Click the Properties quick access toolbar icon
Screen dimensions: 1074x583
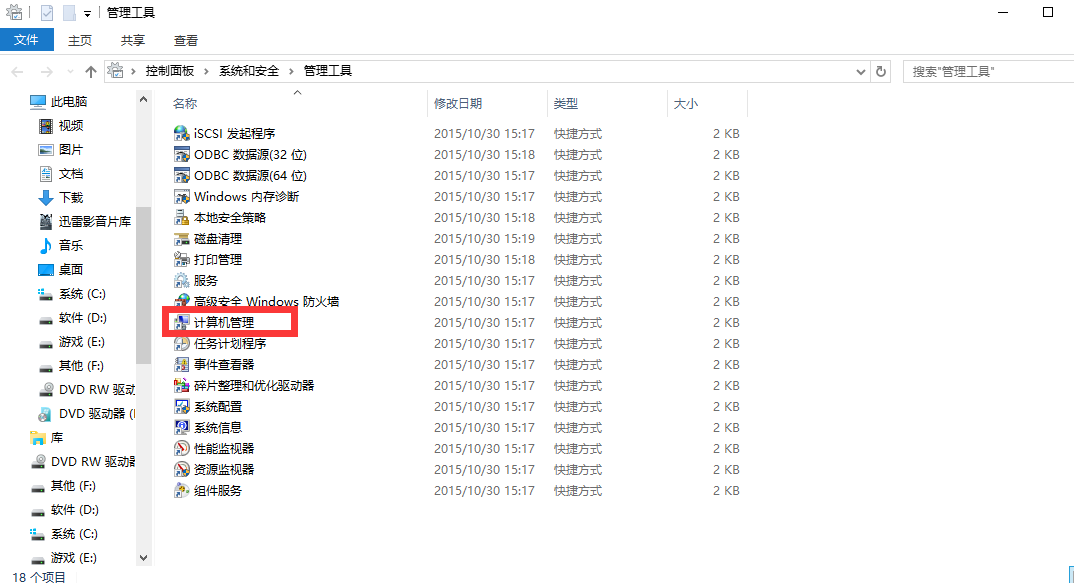click(47, 12)
